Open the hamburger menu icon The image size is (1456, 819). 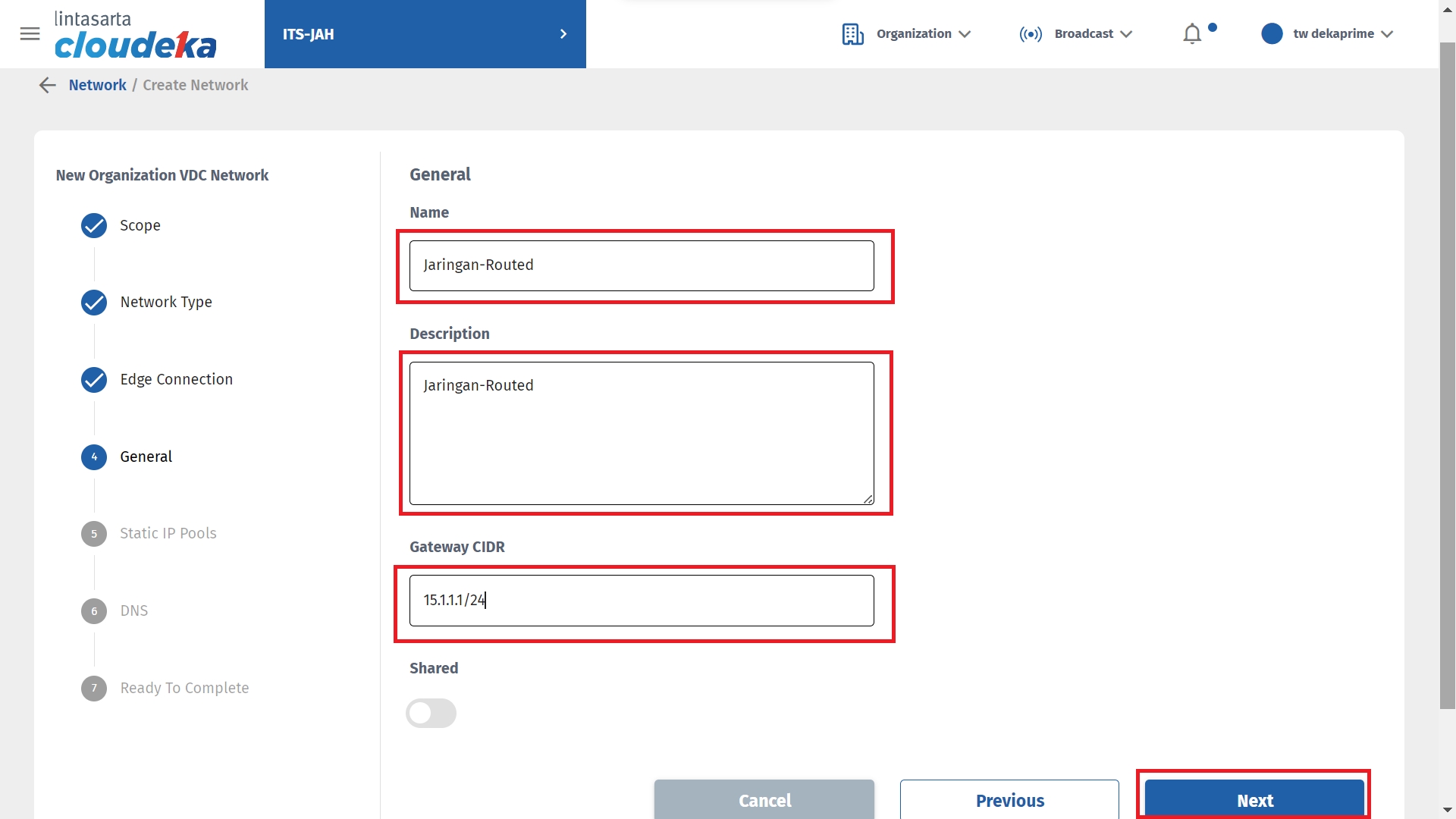(x=30, y=33)
